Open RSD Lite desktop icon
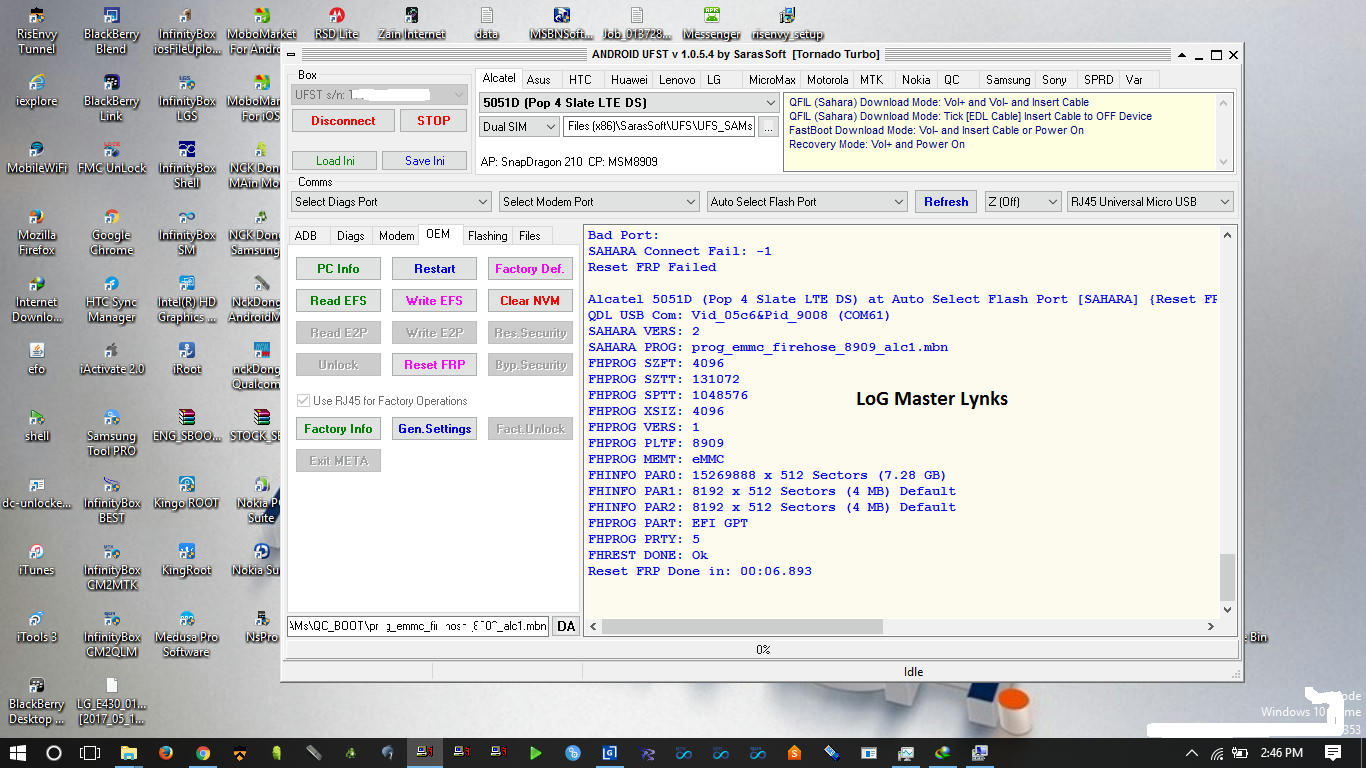The height and width of the screenshot is (768, 1366). (336, 23)
